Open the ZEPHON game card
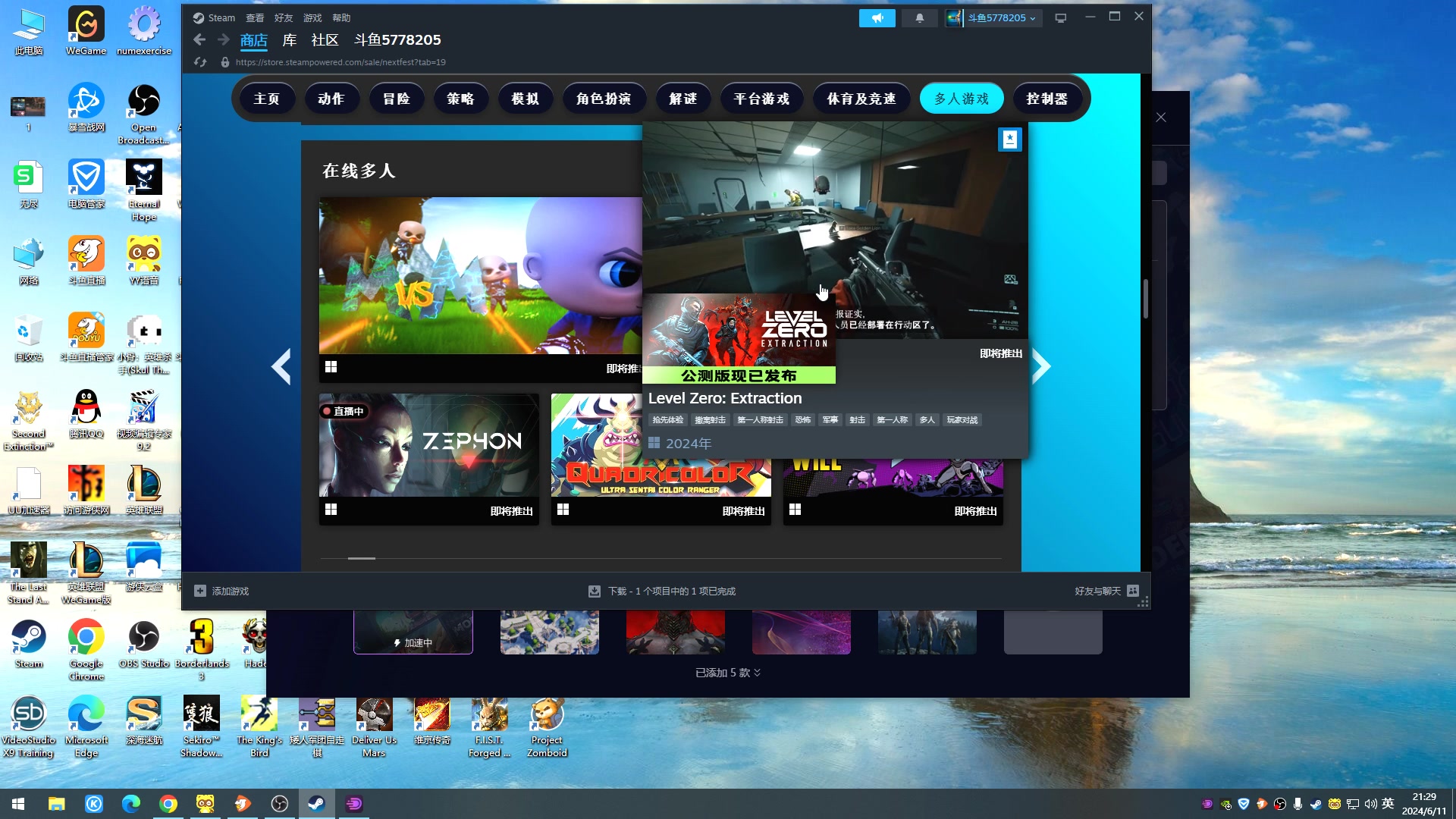The image size is (1456, 819). 429,459
